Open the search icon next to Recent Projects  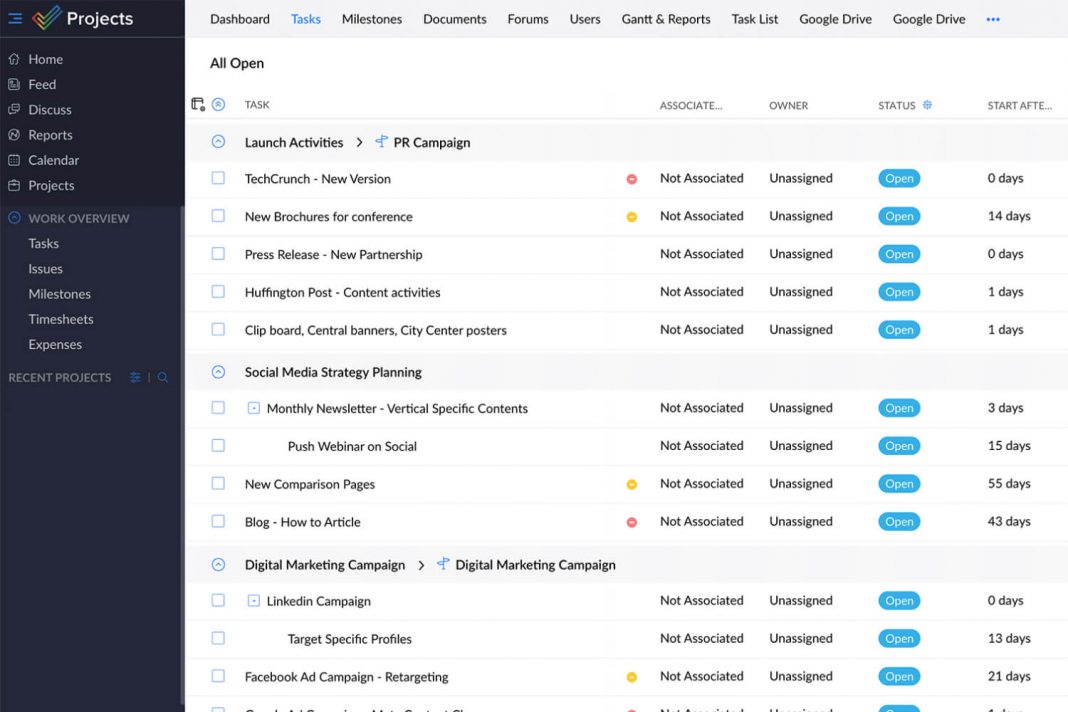[163, 377]
